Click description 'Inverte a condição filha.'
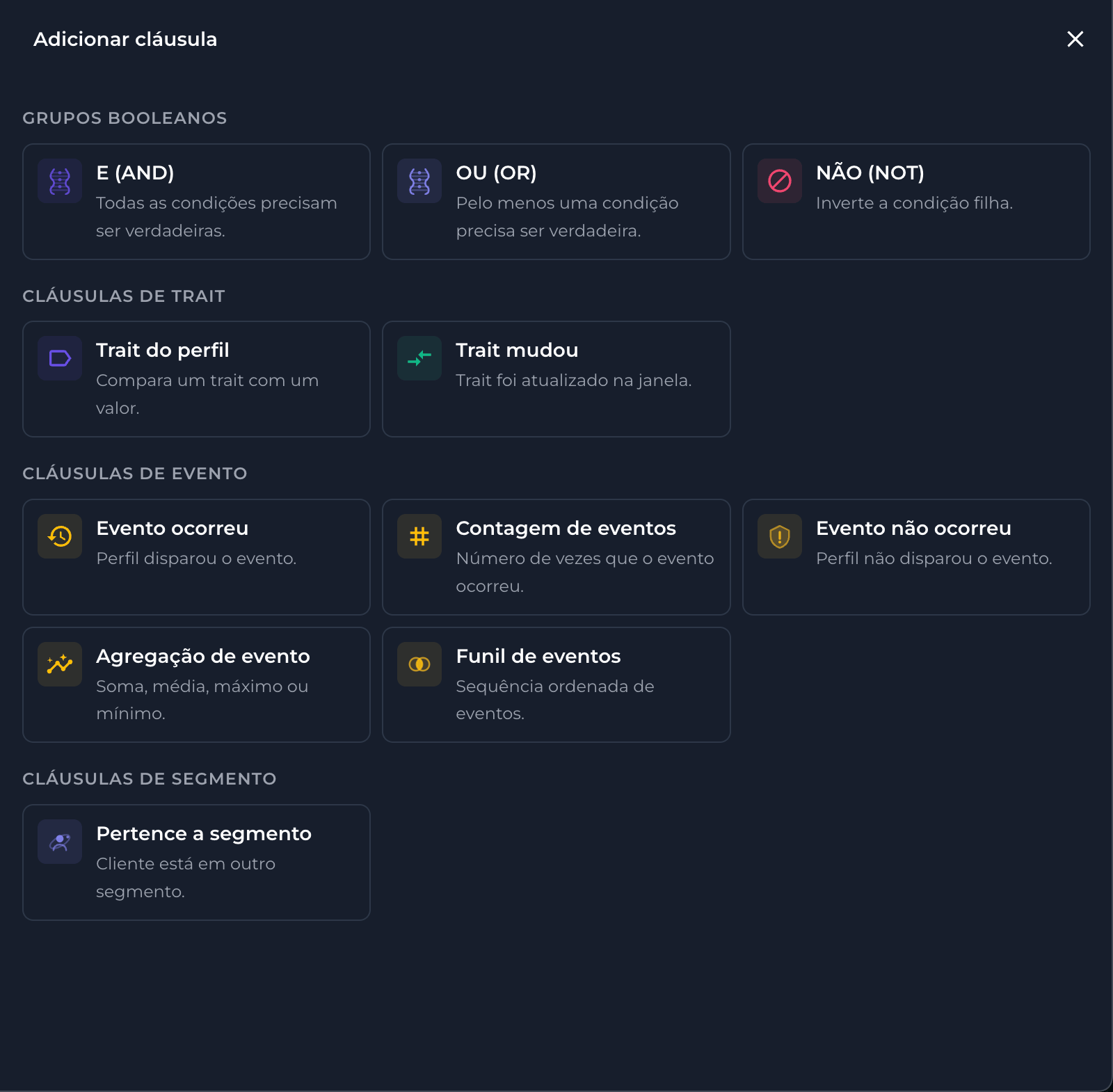This screenshot has width=1113, height=1092. click(x=914, y=203)
